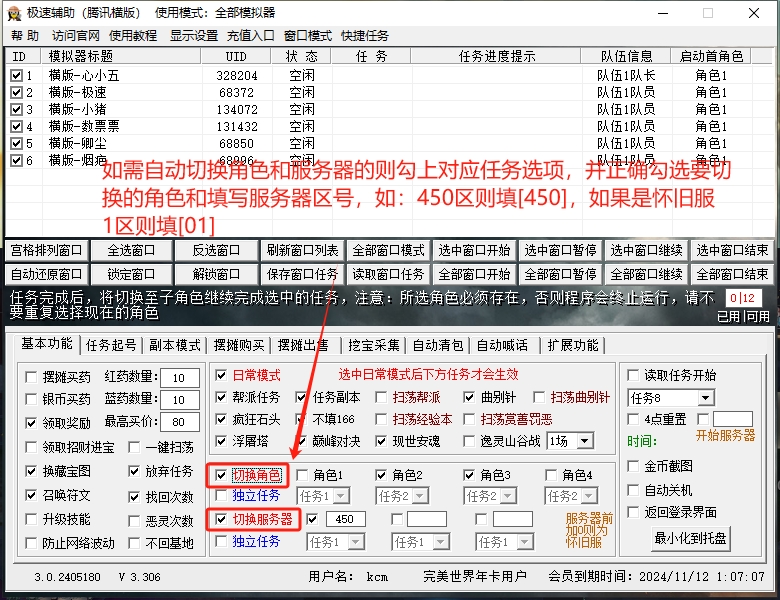Tick the 角色1 checkbox
This screenshot has width=780, height=600.
pyautogui.click(x=302, y=475)
